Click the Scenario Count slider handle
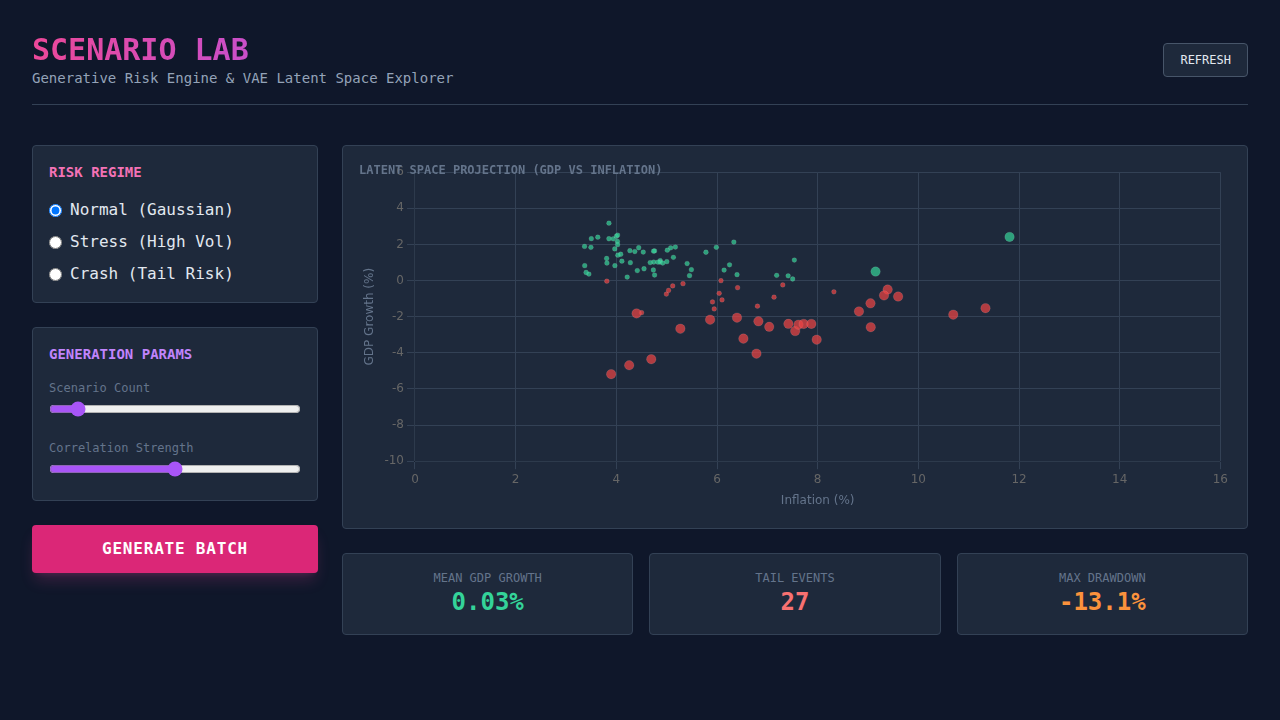Screen dimensions: 1280x720 [78, 409]
